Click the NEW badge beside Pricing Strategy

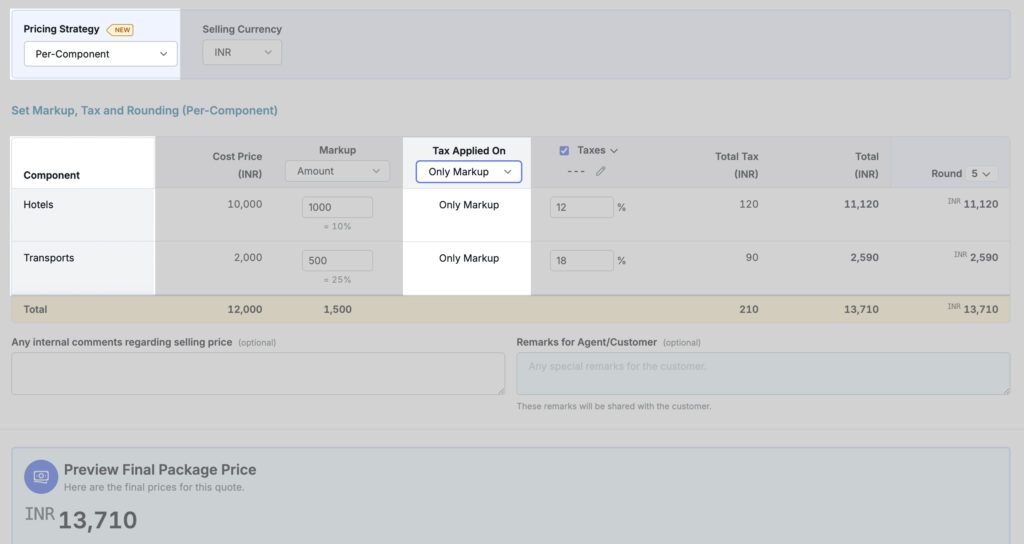(121, 30)
